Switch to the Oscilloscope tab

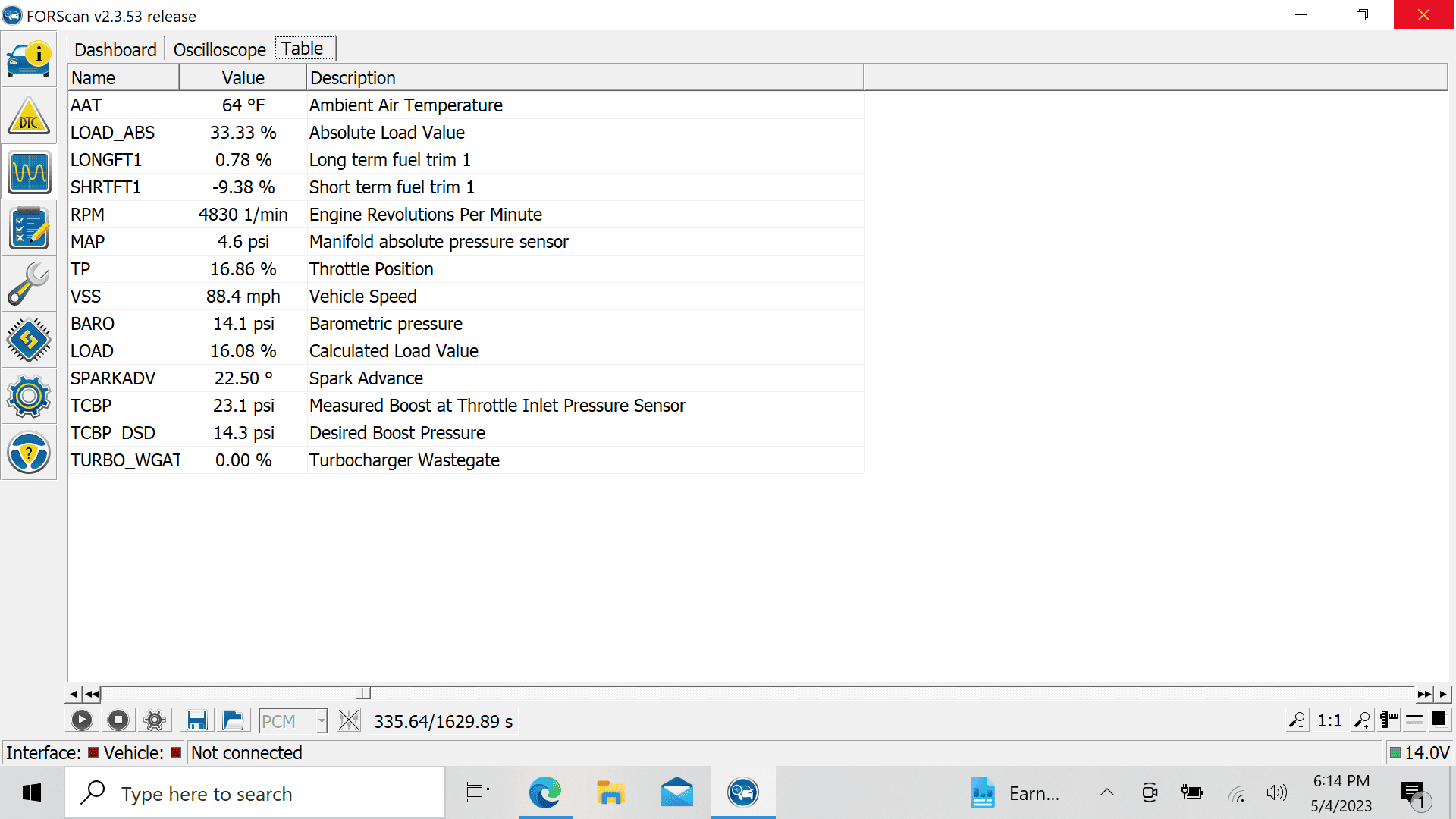point(220,49)
